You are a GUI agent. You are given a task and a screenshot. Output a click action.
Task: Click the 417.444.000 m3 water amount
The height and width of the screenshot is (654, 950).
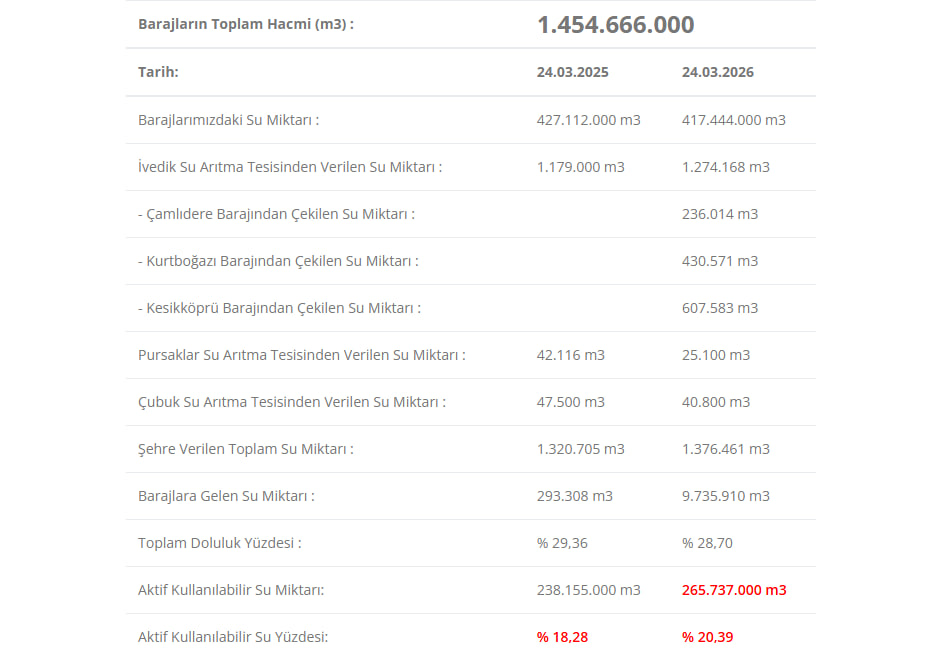[x=733, y=120]
